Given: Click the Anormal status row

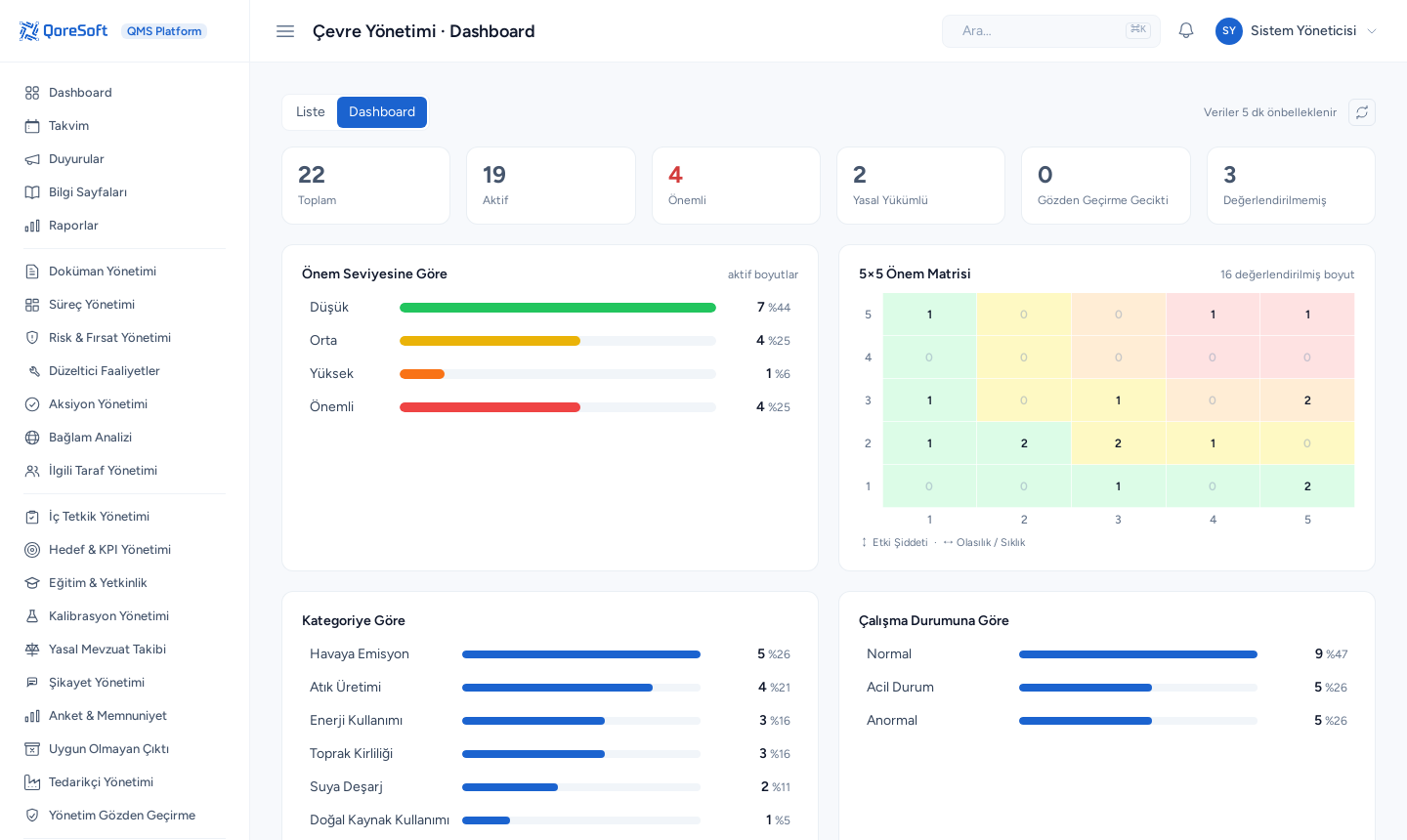Looking at the screenshot, I should pyautogui.click(x=1107, y=721).
